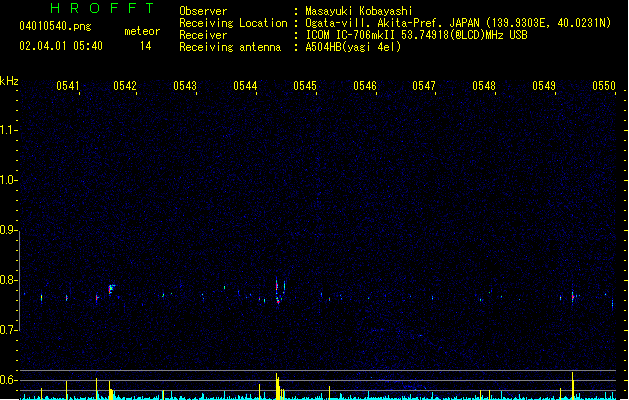
Task: Click the Receiver field label
Action: 203,35
